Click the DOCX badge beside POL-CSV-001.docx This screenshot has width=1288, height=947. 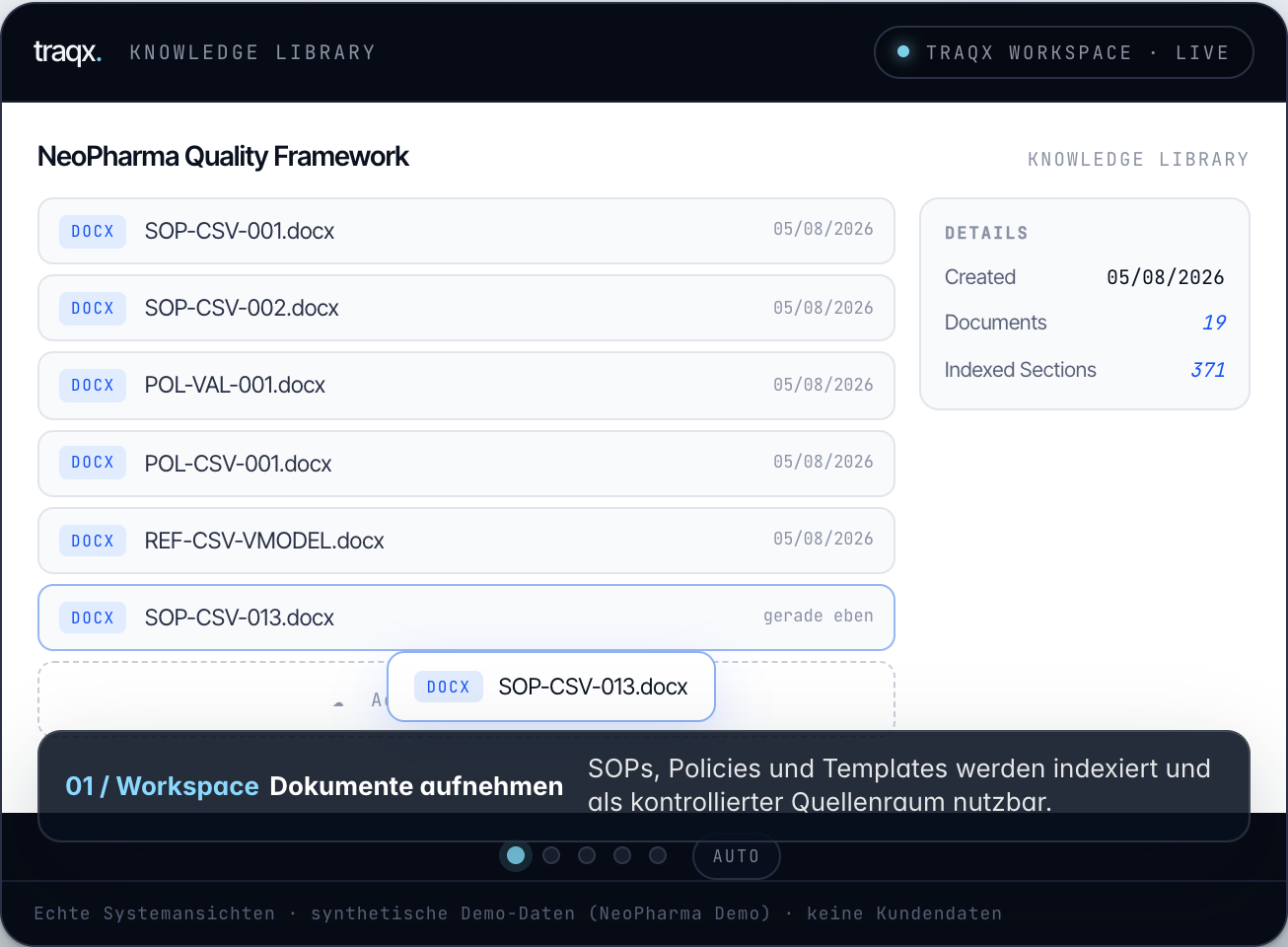pyautogui.click(x=93, y=462)
